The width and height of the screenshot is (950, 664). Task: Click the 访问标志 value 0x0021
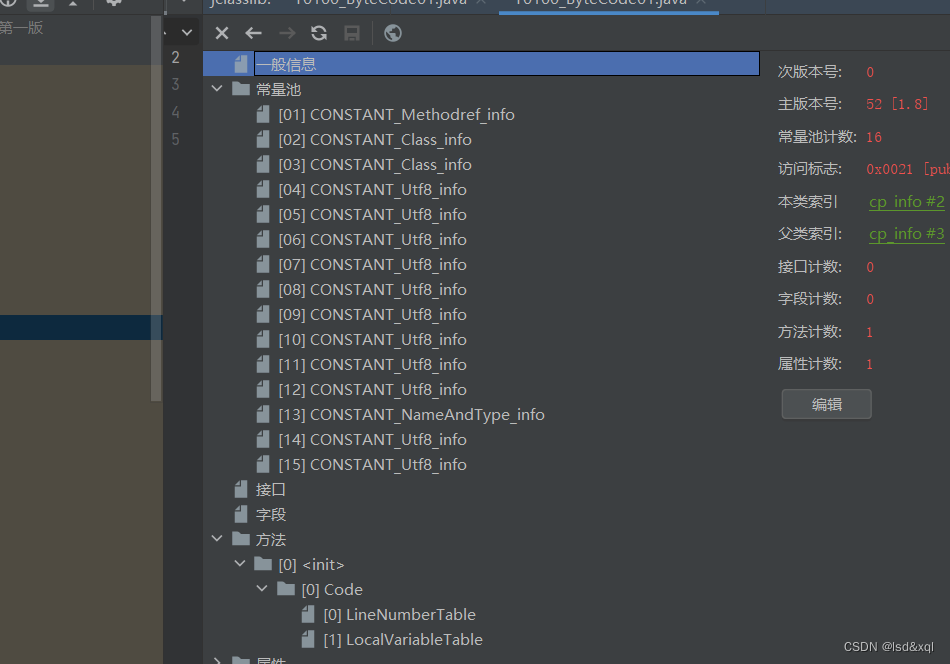coord(889,169)
